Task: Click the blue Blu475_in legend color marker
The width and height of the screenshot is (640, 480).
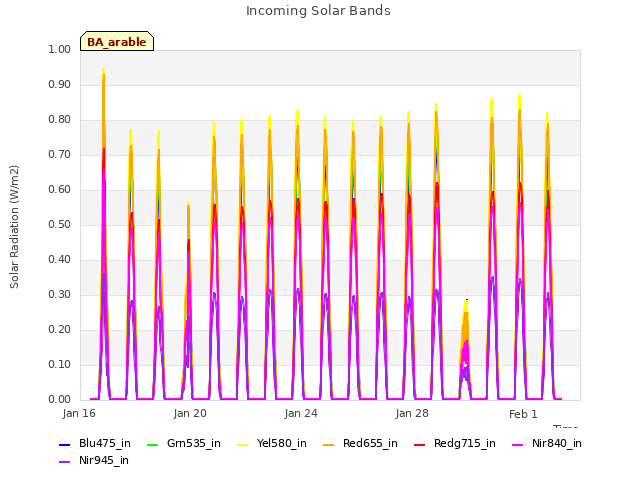Action: pyautogui.click(x=65, y=444)
